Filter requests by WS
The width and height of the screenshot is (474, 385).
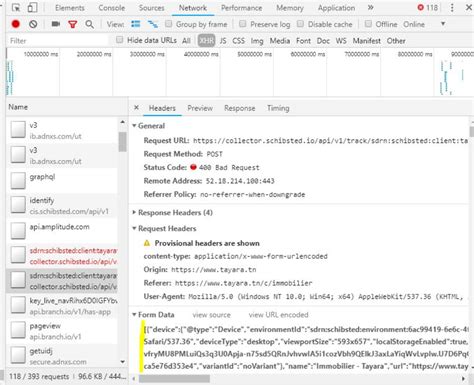click(x=341, y=41)
